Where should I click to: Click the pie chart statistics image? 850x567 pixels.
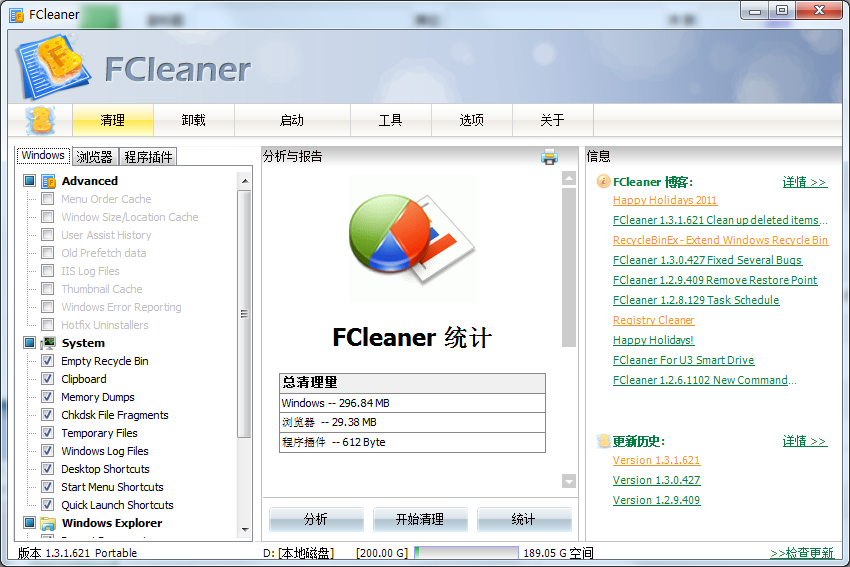[412, 239]
